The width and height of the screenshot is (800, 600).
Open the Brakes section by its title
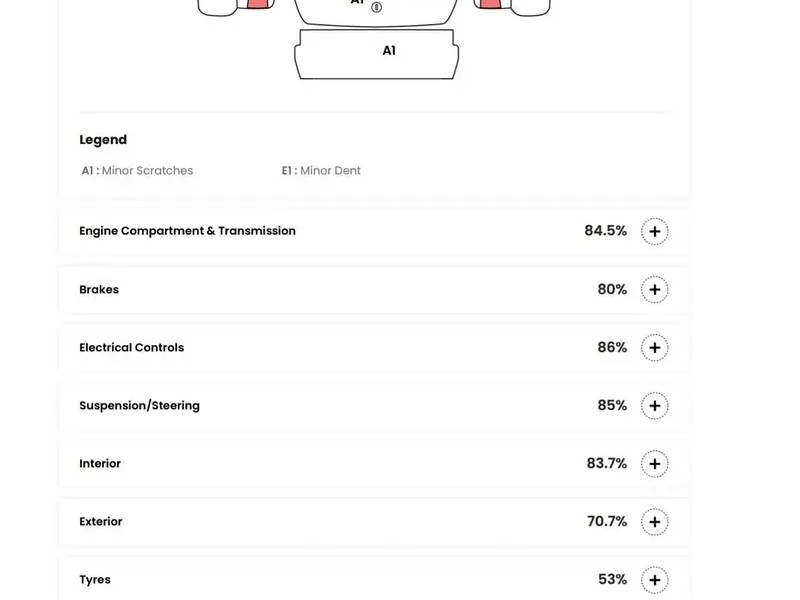99,290
